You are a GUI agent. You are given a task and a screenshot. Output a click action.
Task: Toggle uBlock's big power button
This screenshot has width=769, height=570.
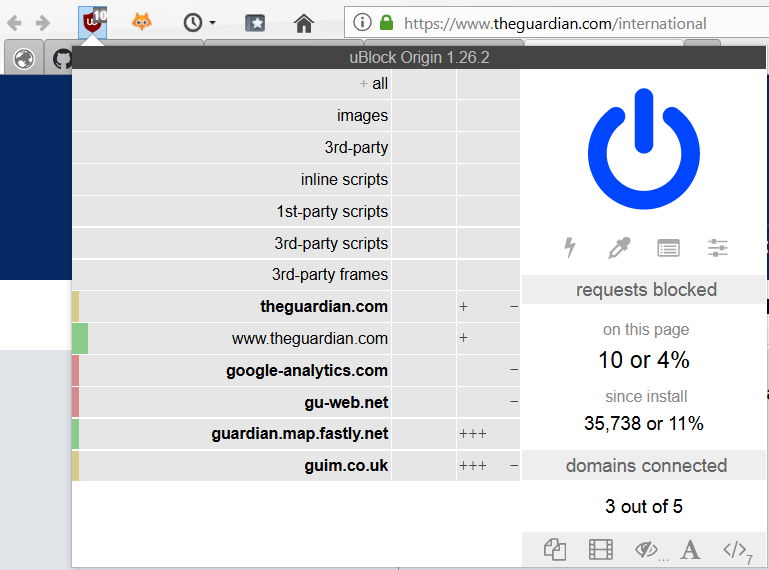[x=644, y=149]
